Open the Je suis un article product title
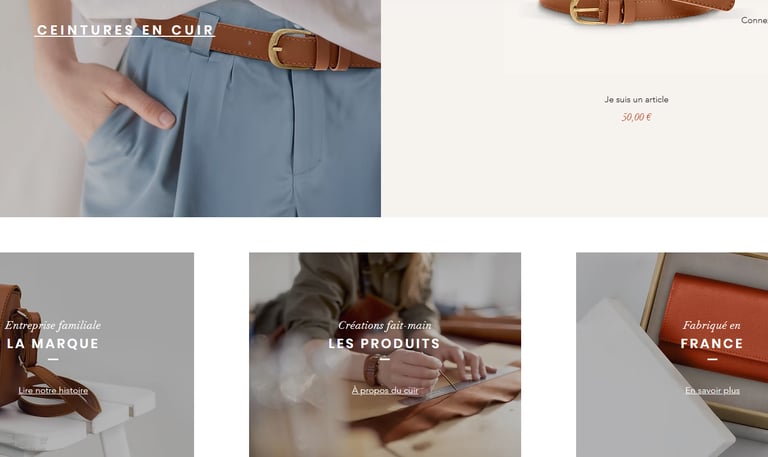 (x=636, y=99)
